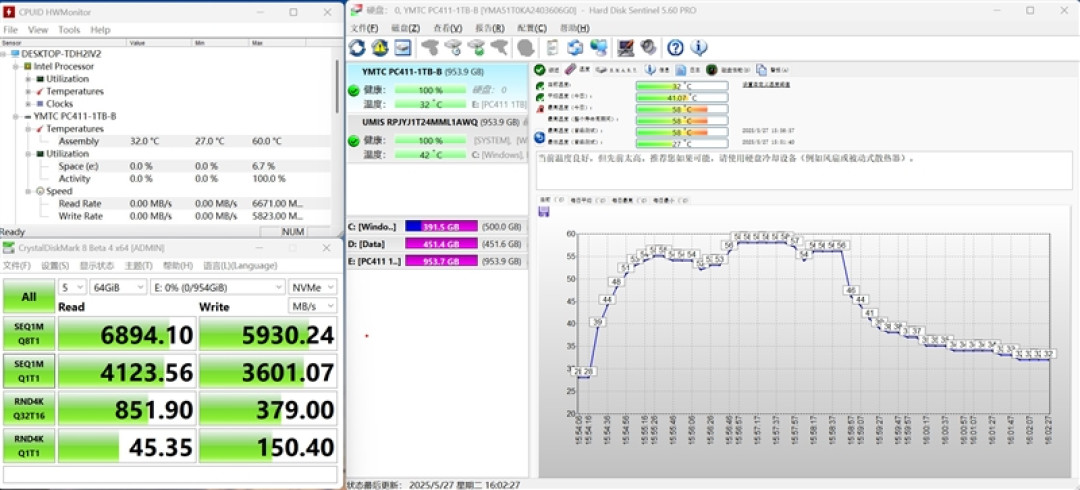Open File menu in HWMonitor

pos(10,30)
